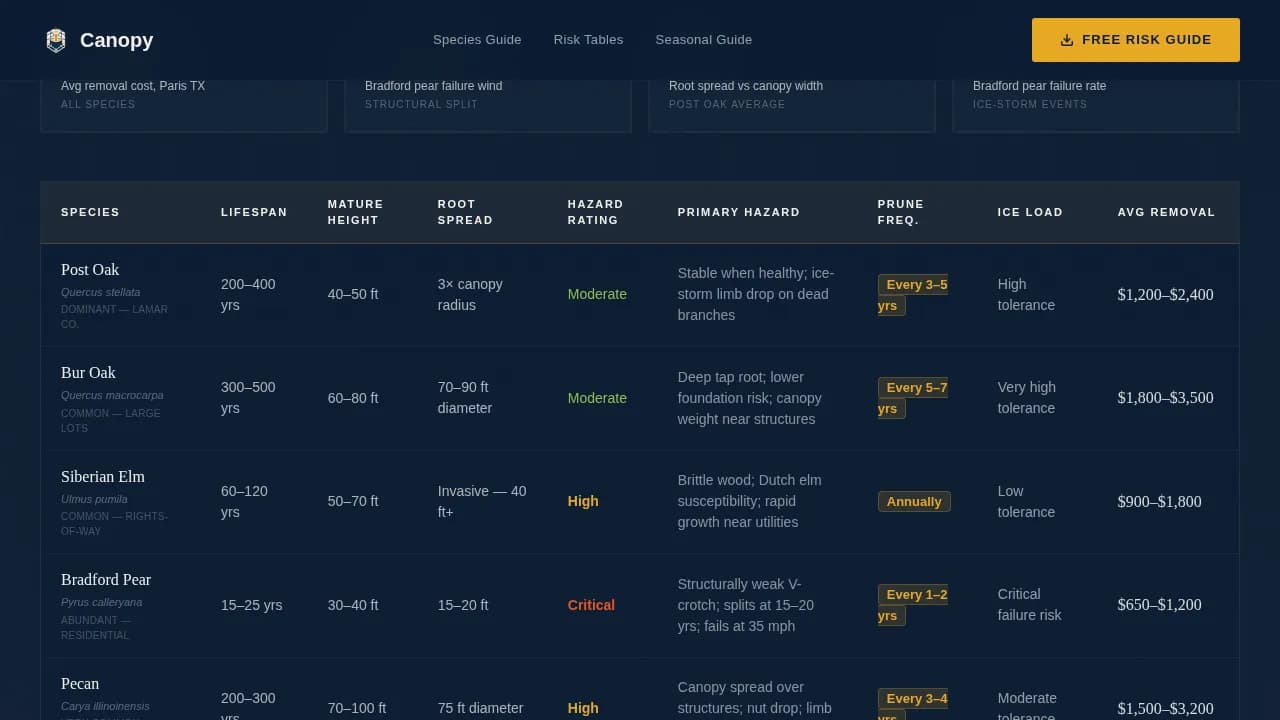1280x720 pixels.
Task: Click the Ice Load column header
Action: [1030, 212]
